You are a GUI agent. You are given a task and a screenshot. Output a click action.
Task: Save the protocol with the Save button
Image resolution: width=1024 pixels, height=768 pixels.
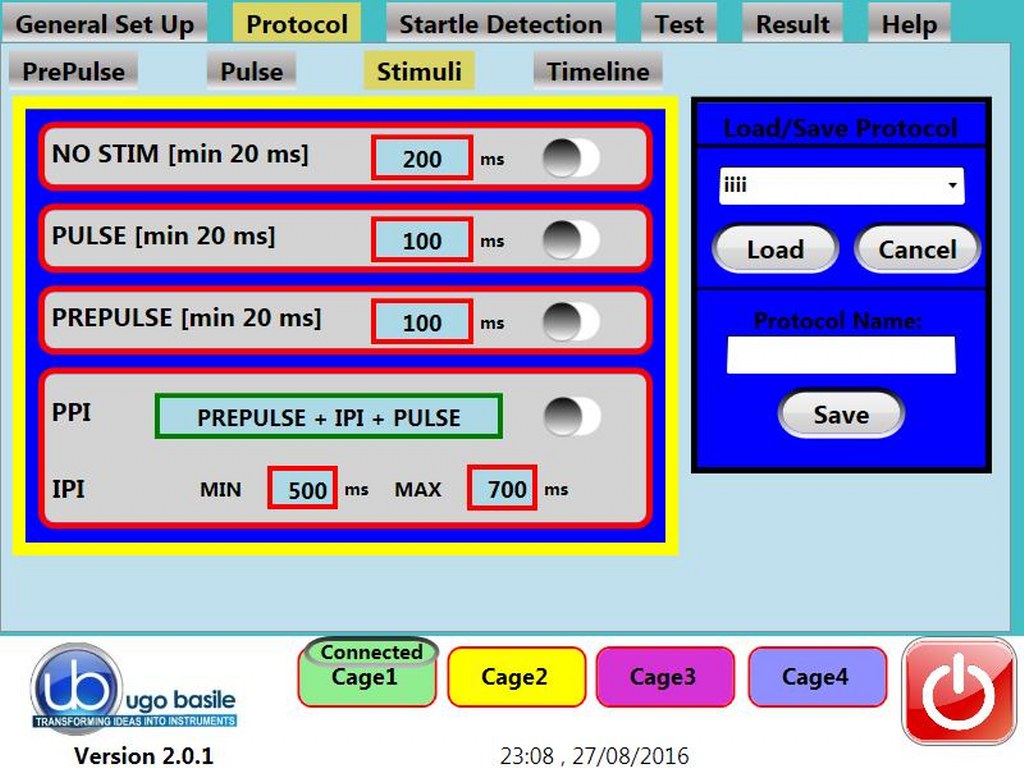point(841,414)
